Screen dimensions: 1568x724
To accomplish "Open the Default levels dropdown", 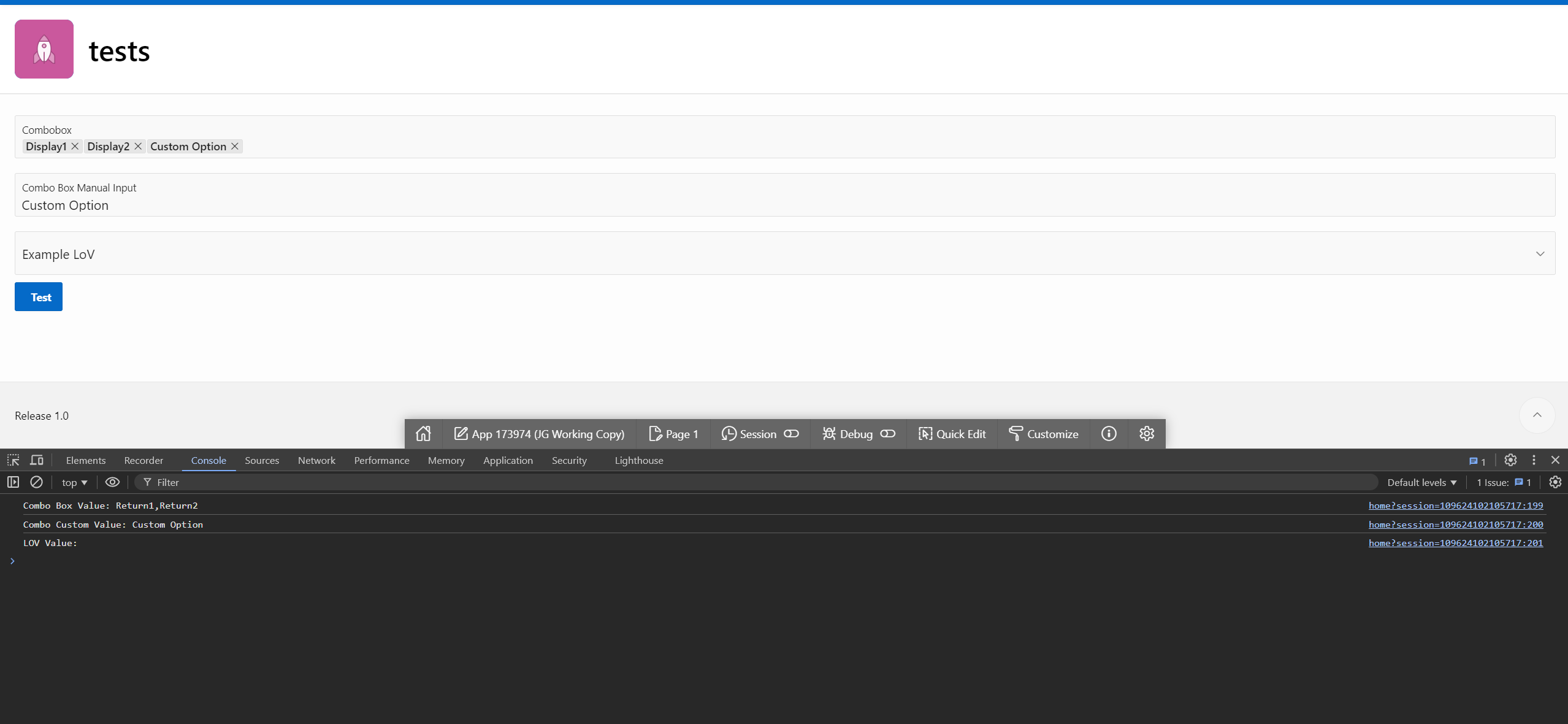I will [x=1421, y=482].
